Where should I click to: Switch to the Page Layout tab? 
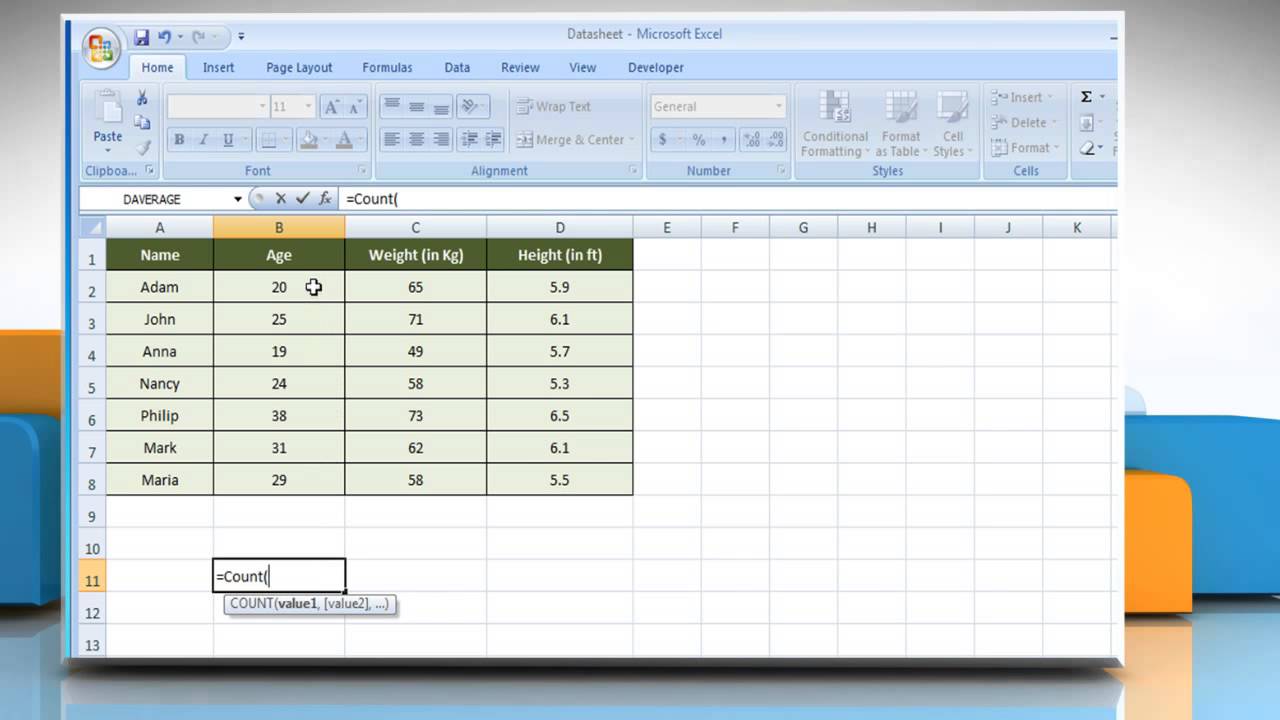pyautogui.click(x=299, y=67)
